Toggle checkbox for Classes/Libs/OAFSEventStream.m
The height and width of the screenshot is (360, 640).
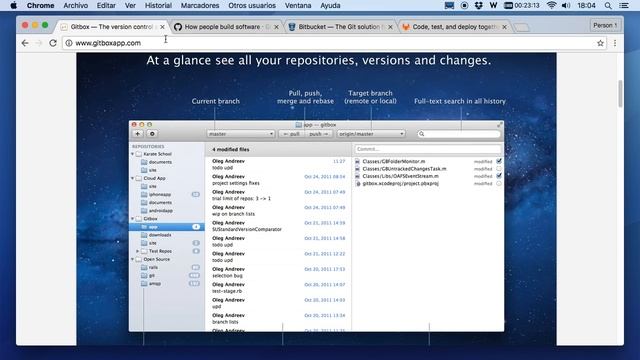pos(499,176)
